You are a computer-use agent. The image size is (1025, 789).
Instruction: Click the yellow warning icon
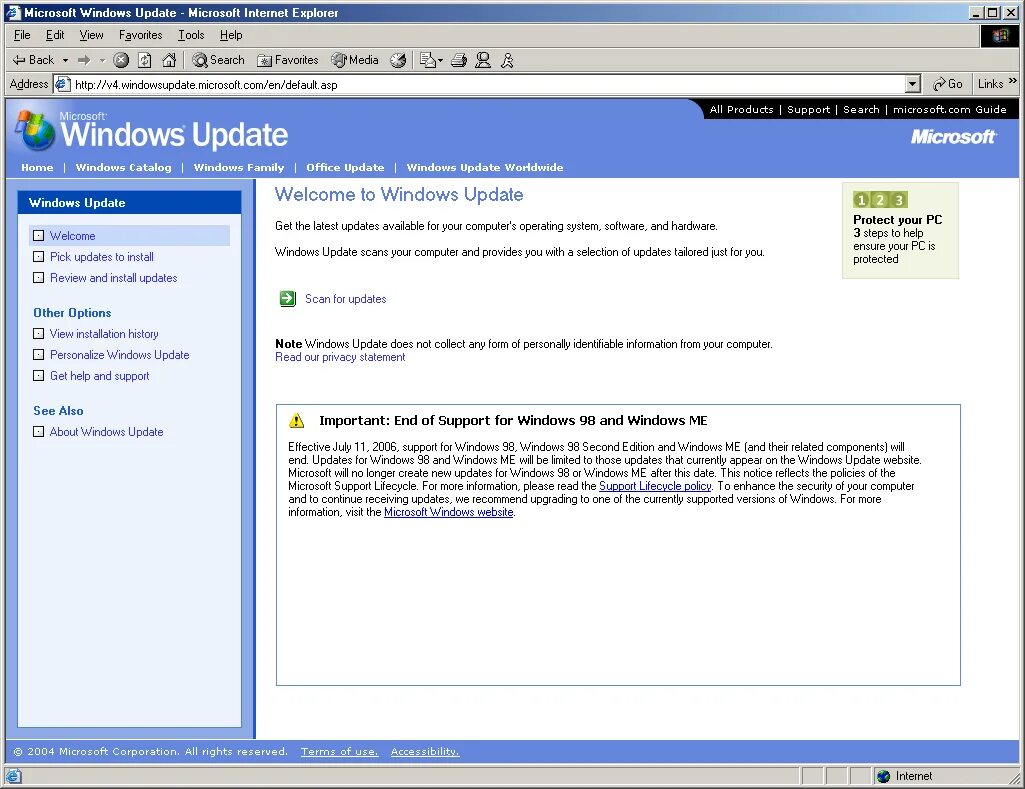click(297, 420)
